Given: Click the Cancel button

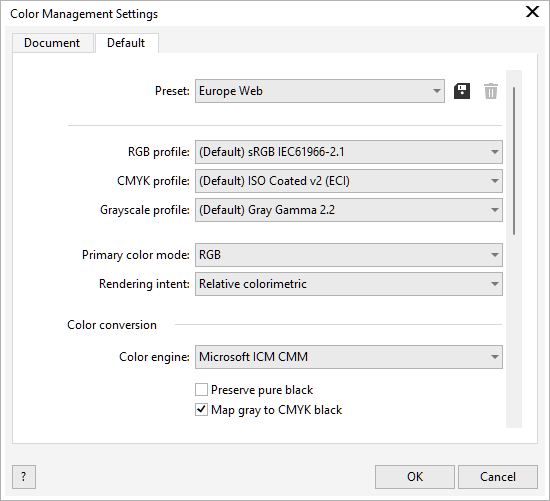Looking at the screenshot, I should pyautogui.click(x=498, y=477).
